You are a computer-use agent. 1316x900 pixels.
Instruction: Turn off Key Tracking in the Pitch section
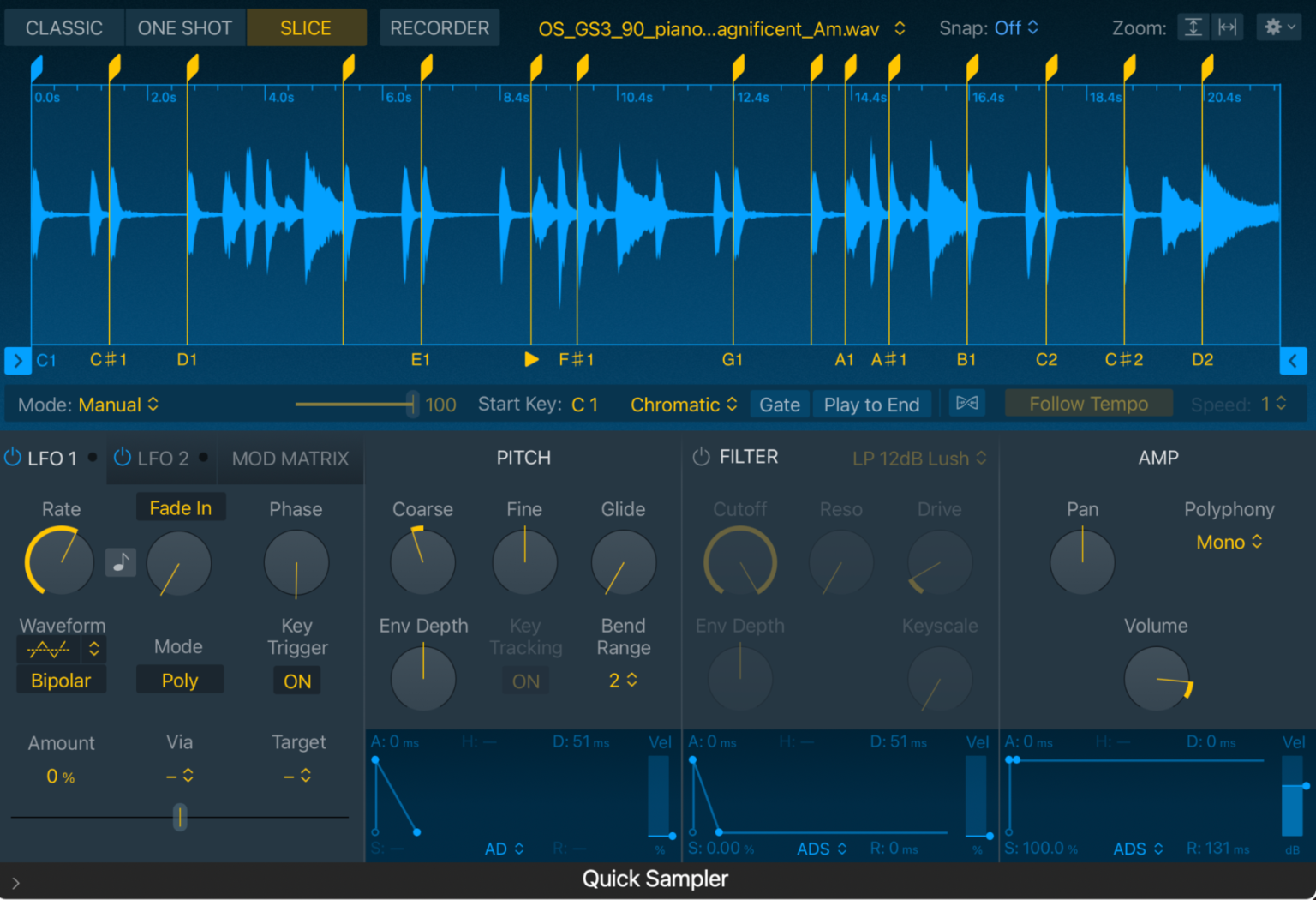pos(525,681)
